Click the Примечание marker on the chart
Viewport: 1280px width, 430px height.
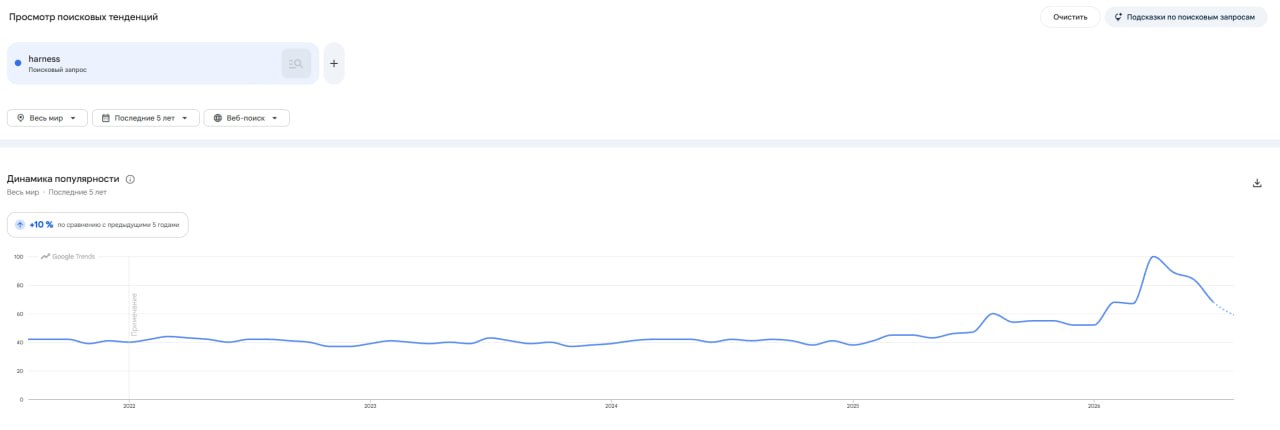pyautogui.click(x=134, y=313)
